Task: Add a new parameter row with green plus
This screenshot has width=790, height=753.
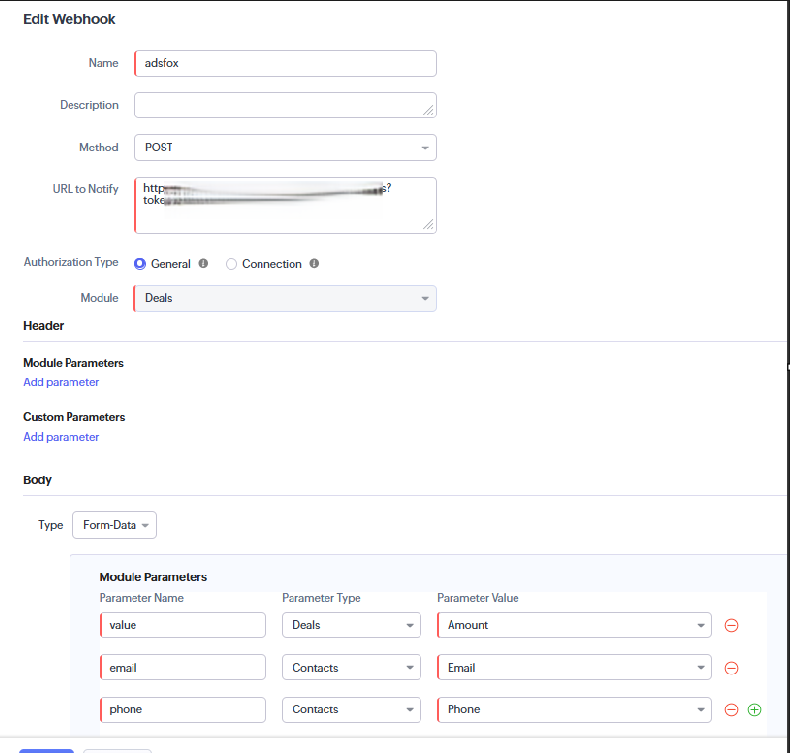Action: pyautogui.click(x=755, y=710)
